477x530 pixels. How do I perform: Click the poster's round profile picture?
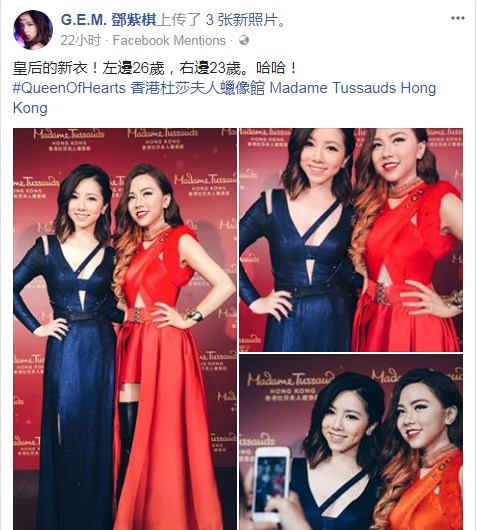click(33, 30)
